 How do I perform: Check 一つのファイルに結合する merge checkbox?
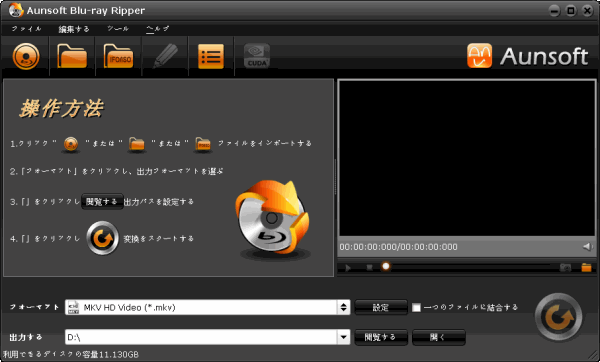[x=416, y=307]
